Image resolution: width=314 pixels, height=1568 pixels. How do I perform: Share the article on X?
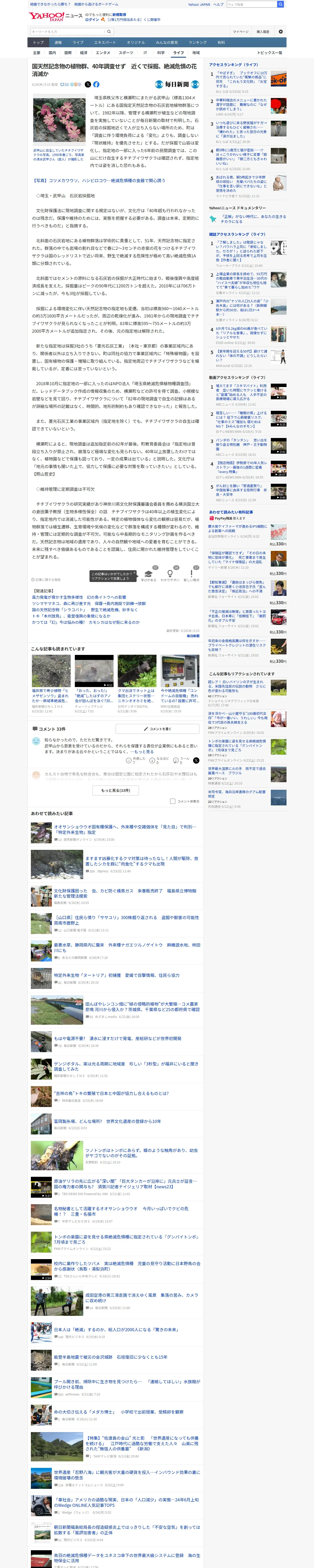88,85
